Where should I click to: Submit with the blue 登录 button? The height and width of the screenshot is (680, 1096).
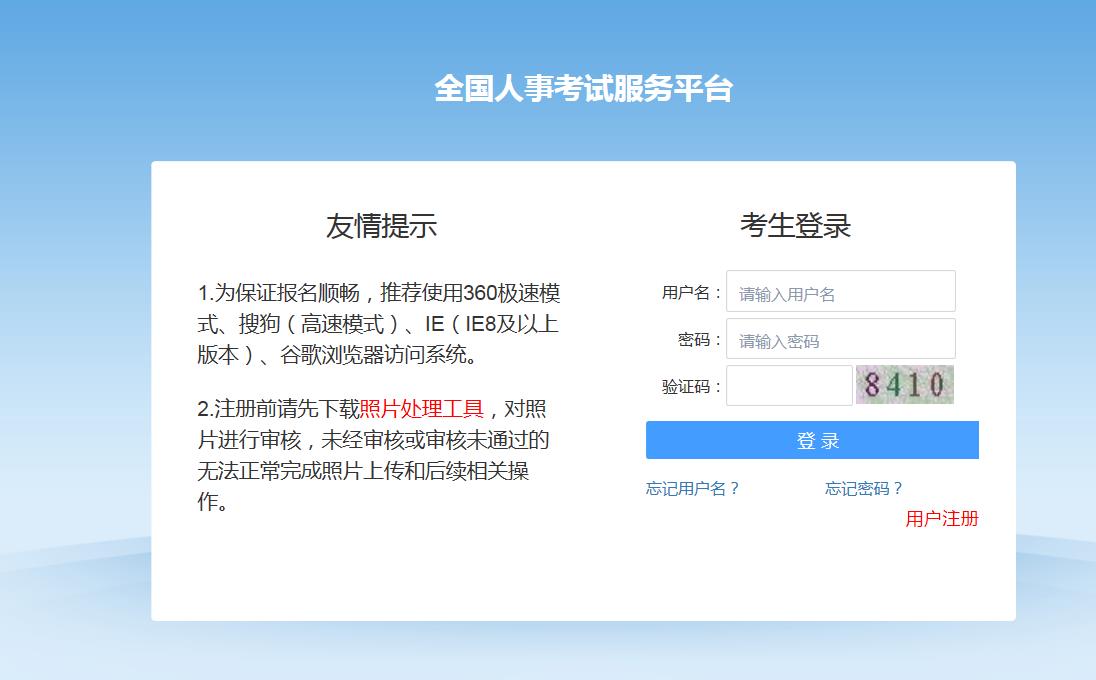click(812, 440)
